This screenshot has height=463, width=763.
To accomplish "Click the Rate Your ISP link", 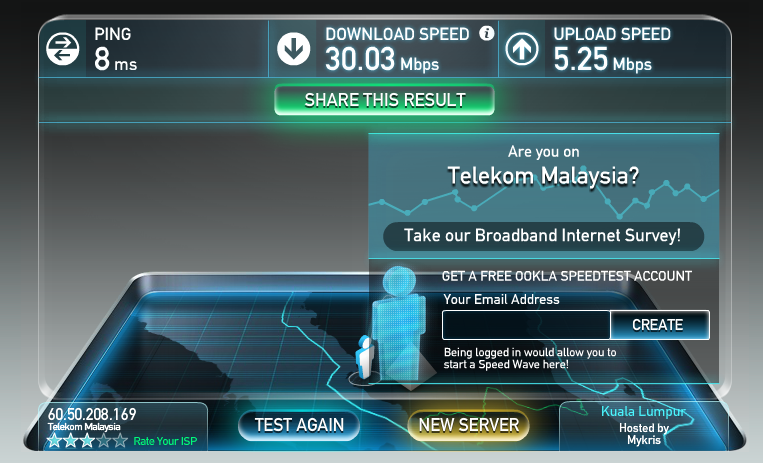I will pyautogui.click(x=165, y=441).
